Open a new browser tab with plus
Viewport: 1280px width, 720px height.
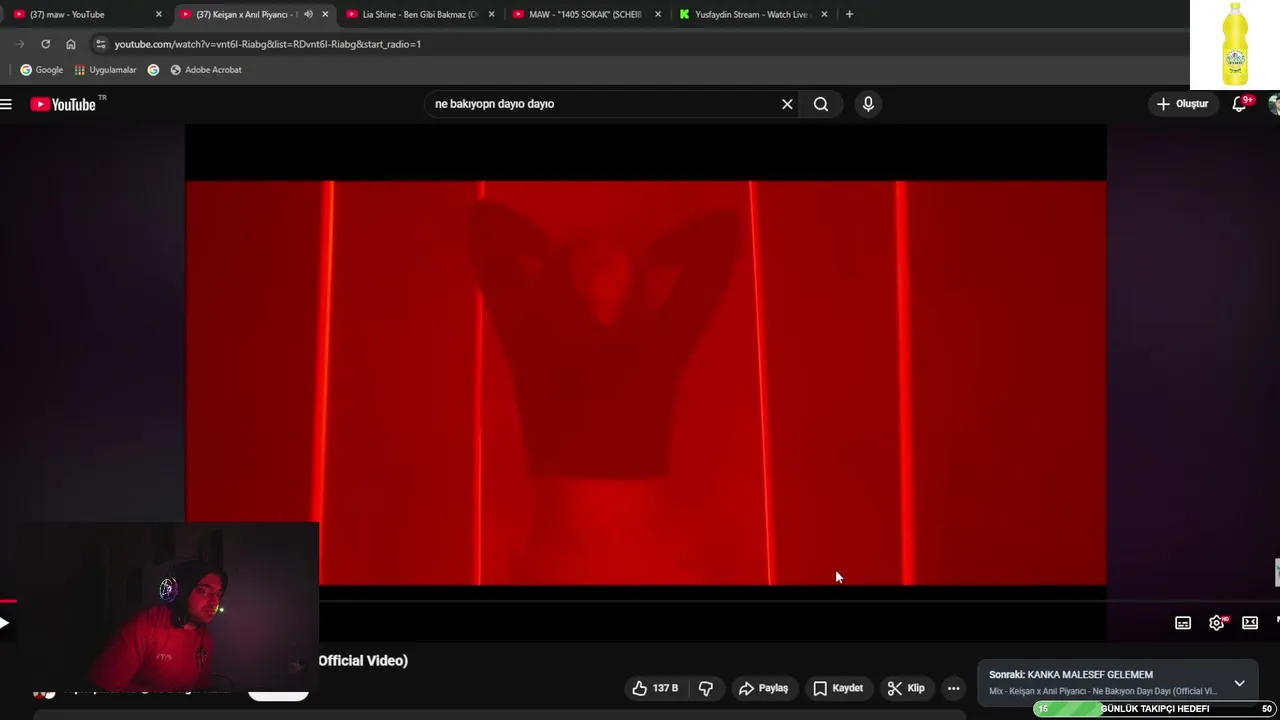849,14
